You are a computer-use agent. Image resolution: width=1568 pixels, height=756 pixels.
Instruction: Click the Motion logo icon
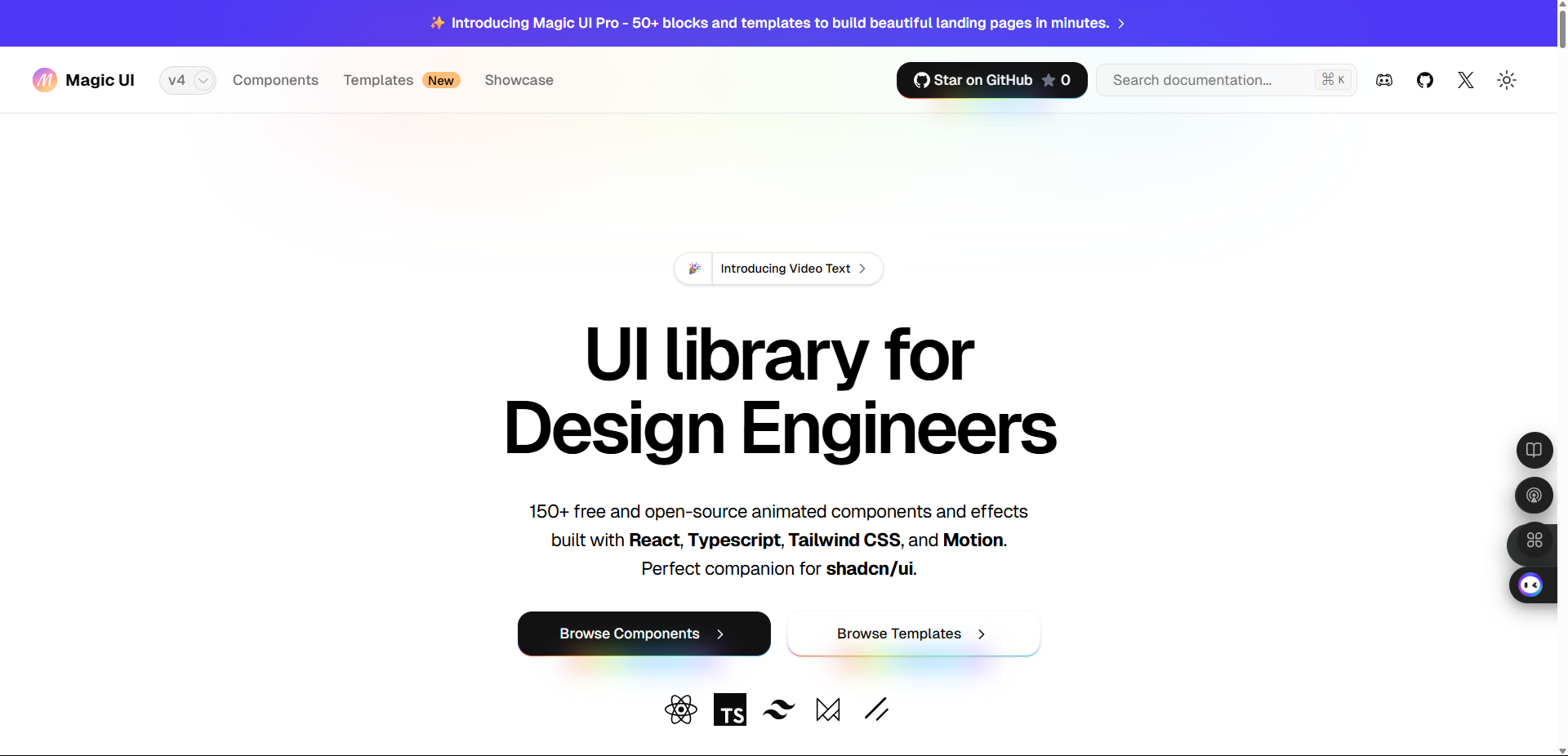tap(827, 709)
